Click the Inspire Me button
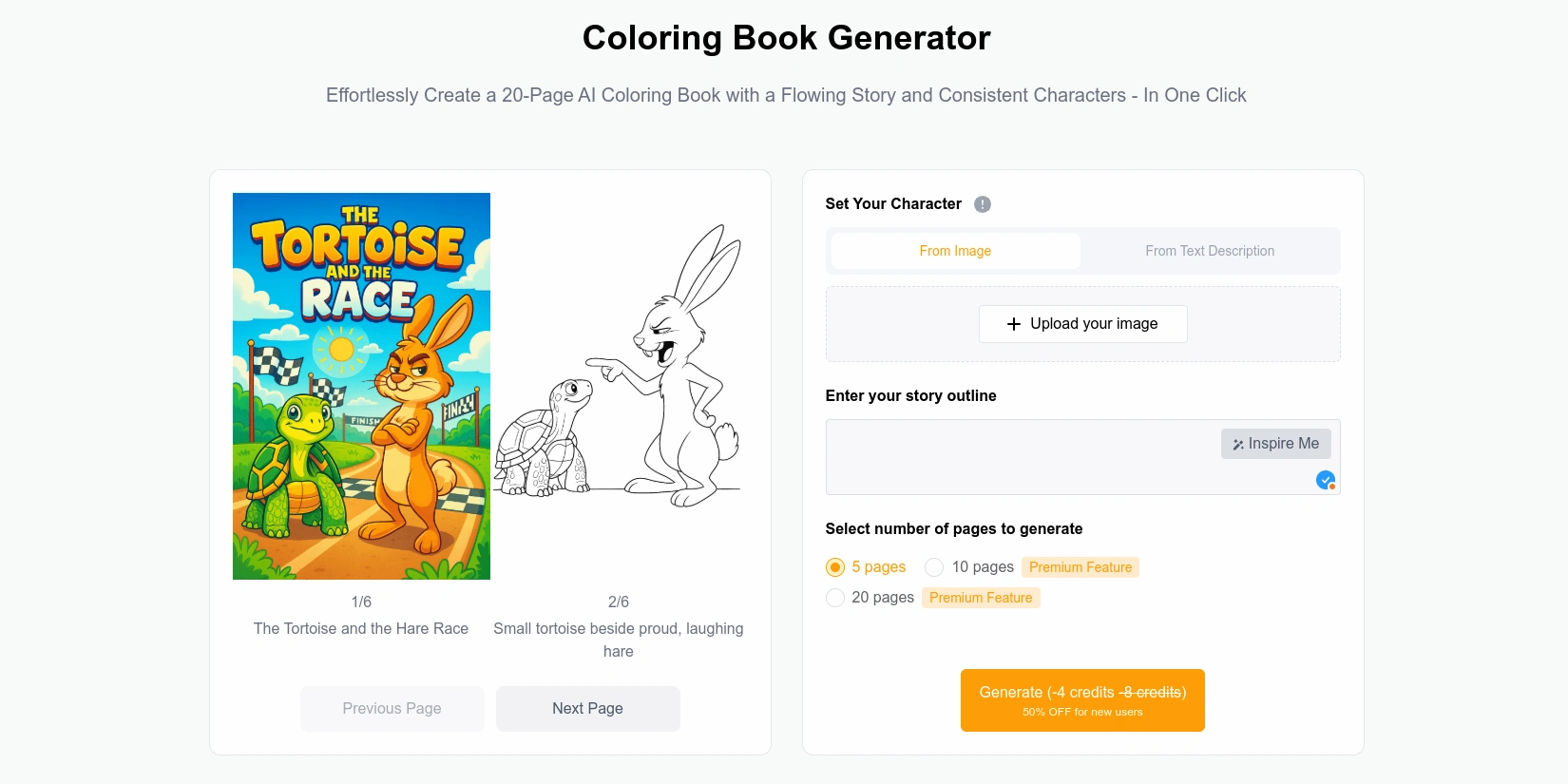The image size is (1568, 784). (x=1275, y=443)
